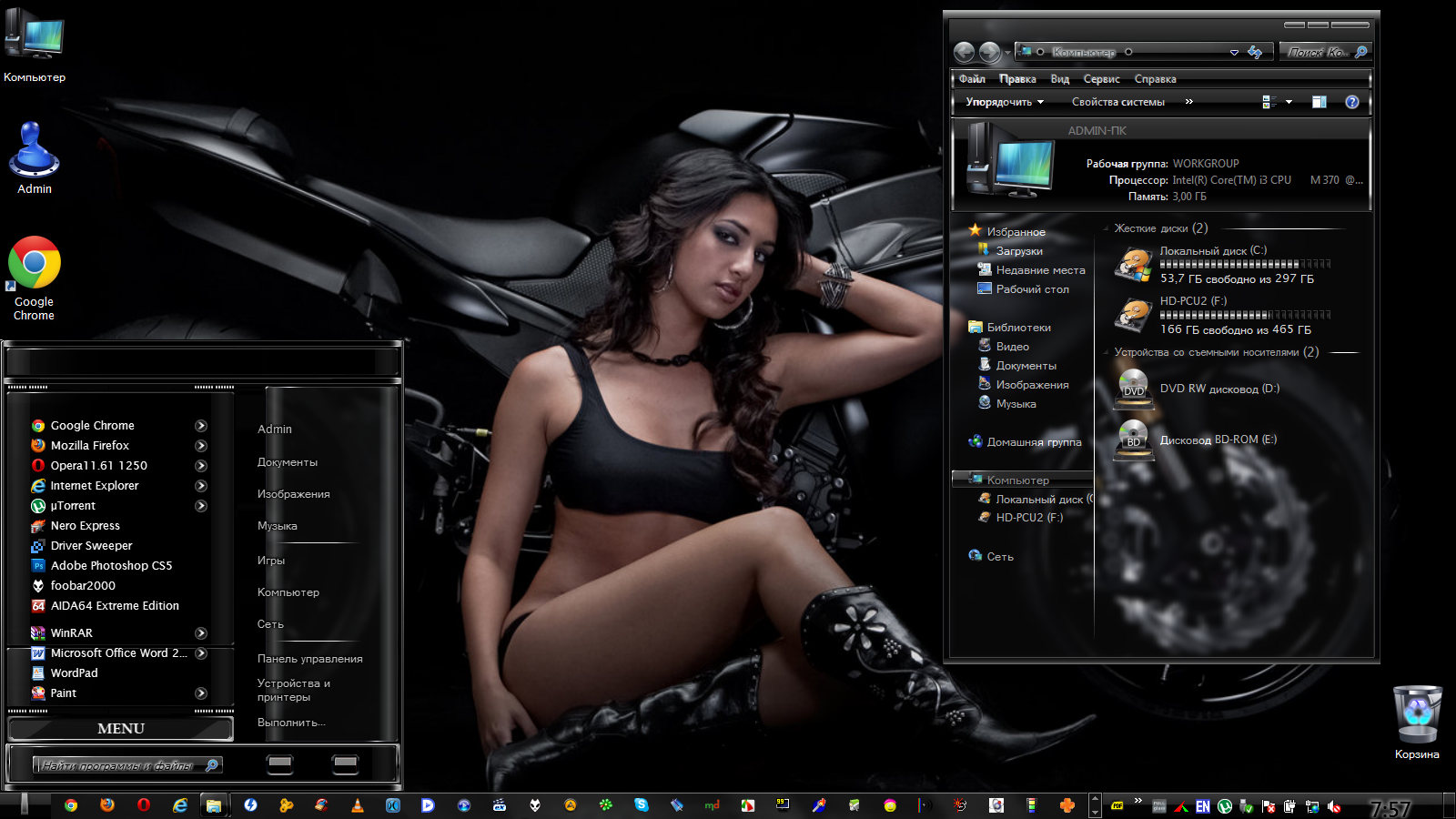Click Свойства системы in Explorer toolbar

[1117, 102]
